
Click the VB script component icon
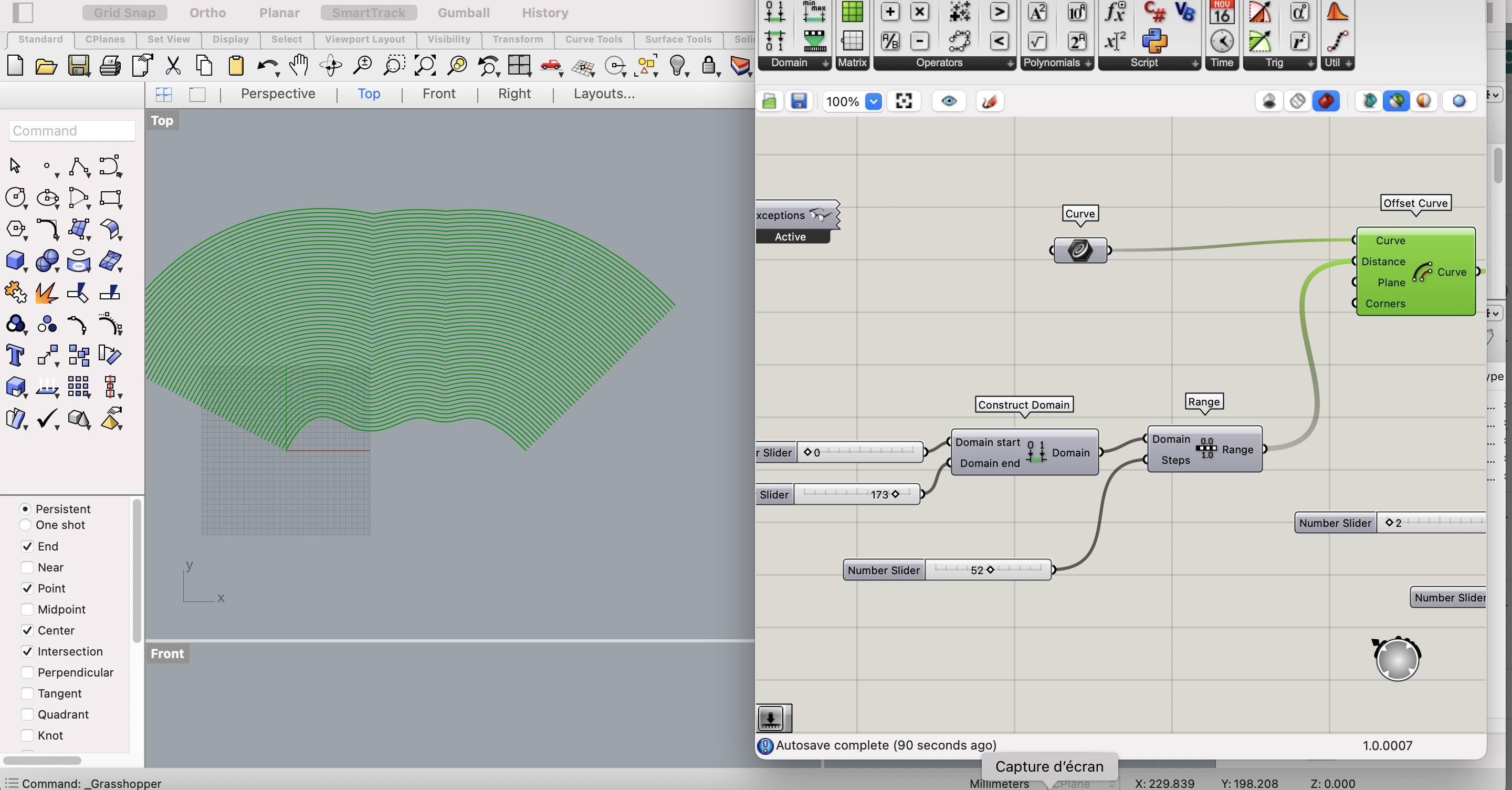click(1185, 12)
